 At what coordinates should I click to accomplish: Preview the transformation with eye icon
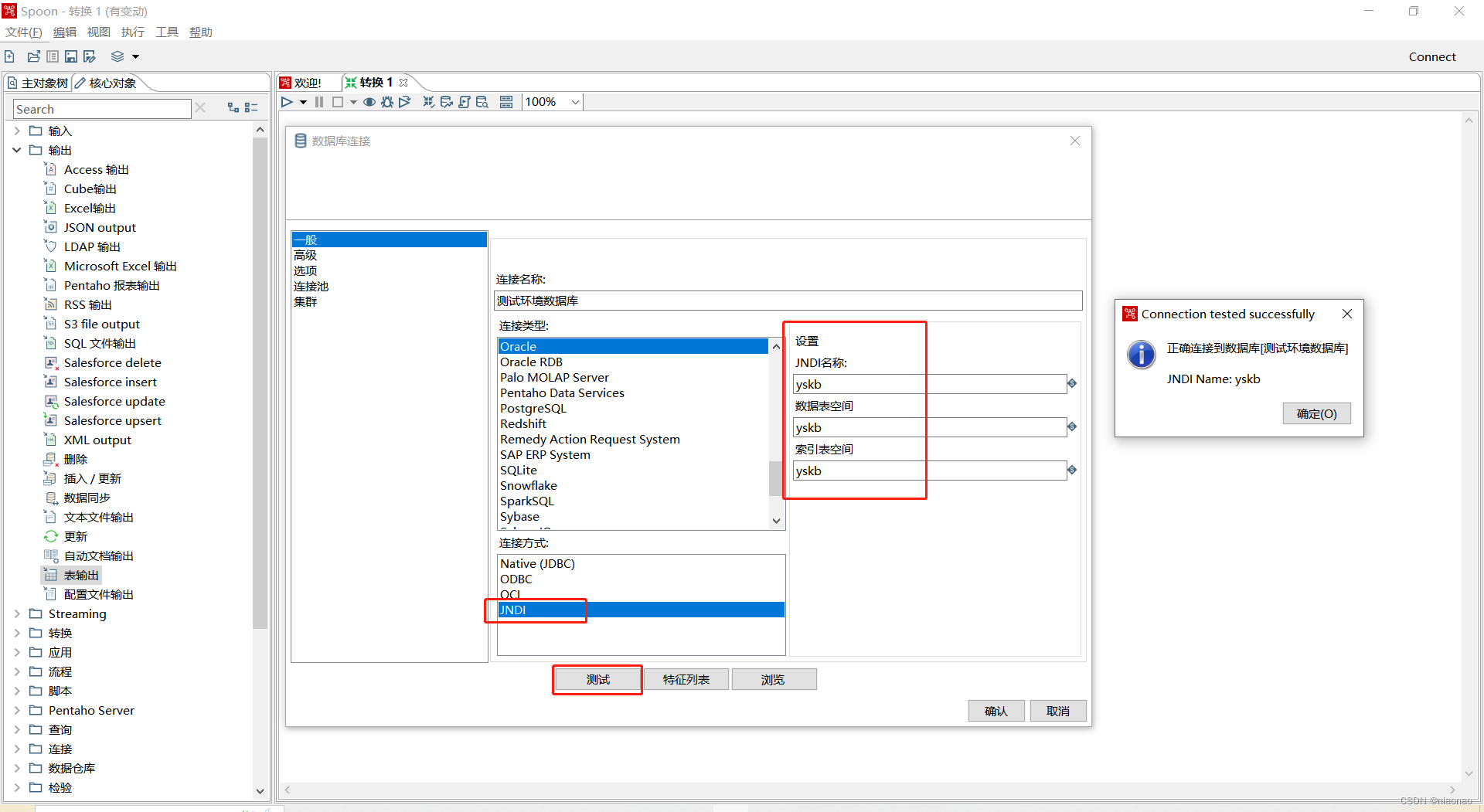click(x=369, y=102)
